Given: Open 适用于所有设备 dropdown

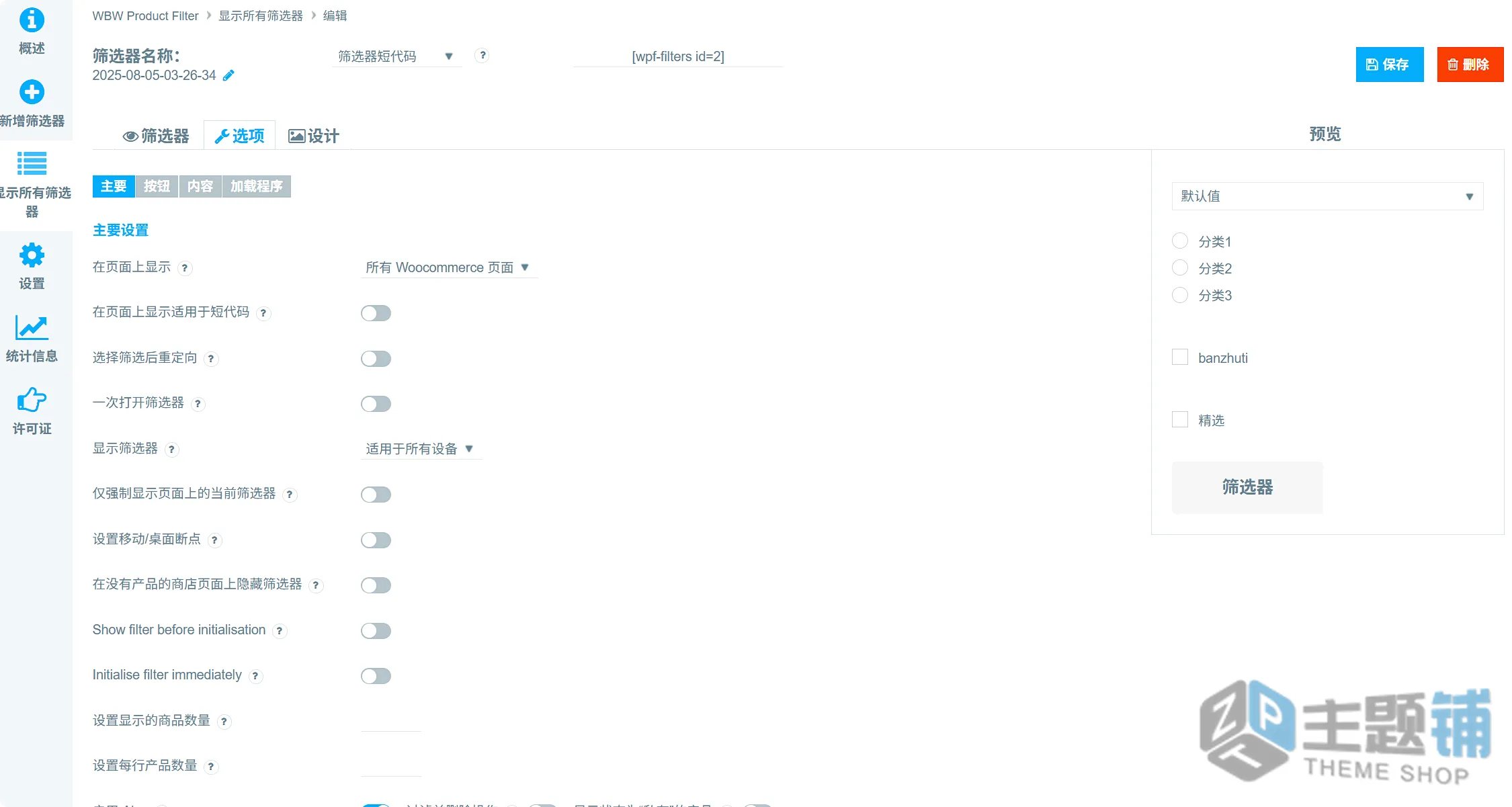Looking at the screenshot, I should [x=421, y=449].
